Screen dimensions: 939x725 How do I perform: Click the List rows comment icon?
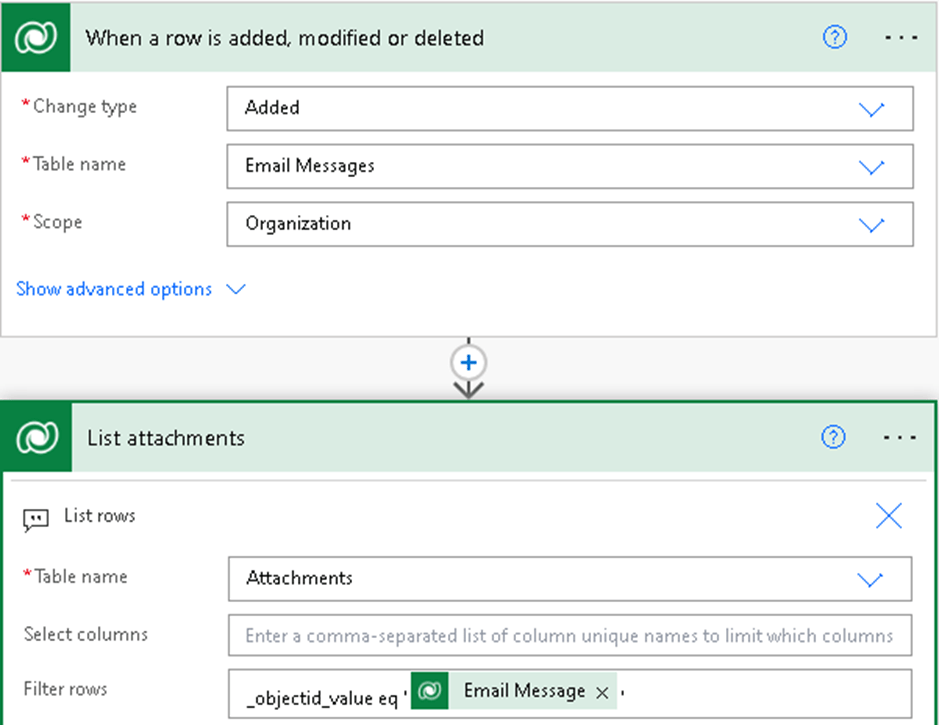[36, 518]
